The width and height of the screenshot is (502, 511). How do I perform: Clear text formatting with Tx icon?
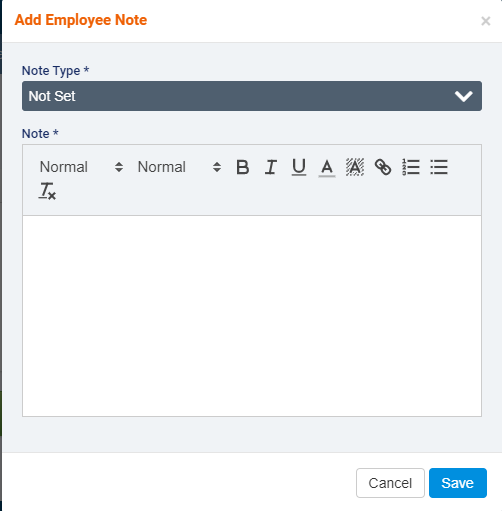point(47,191)
